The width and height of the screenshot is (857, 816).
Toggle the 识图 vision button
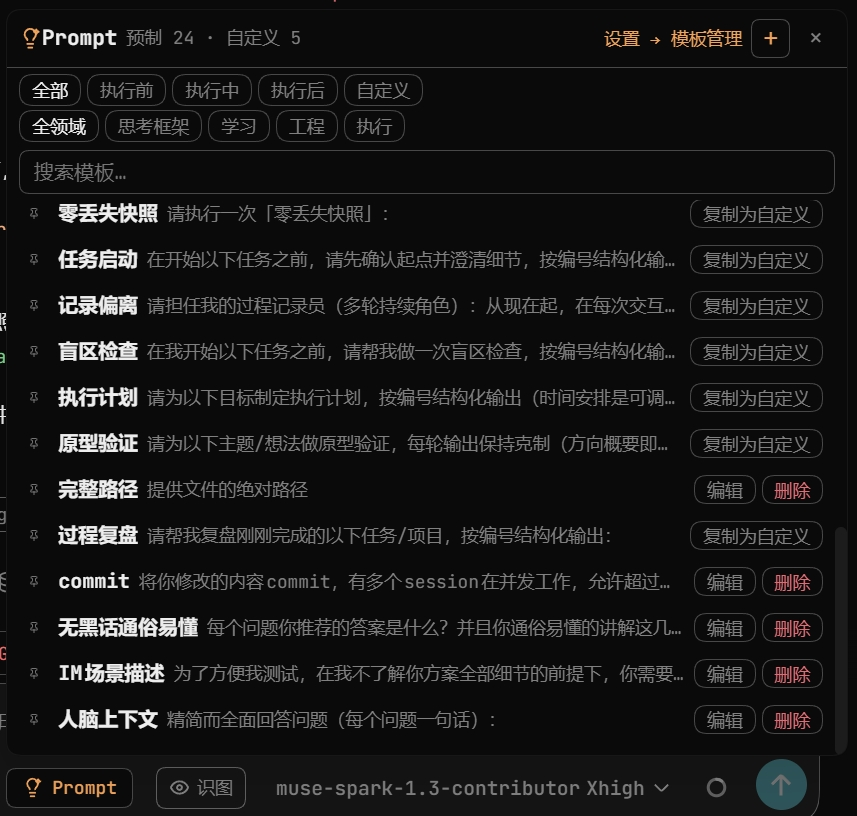pyautogui.click(x=201, y=788)
